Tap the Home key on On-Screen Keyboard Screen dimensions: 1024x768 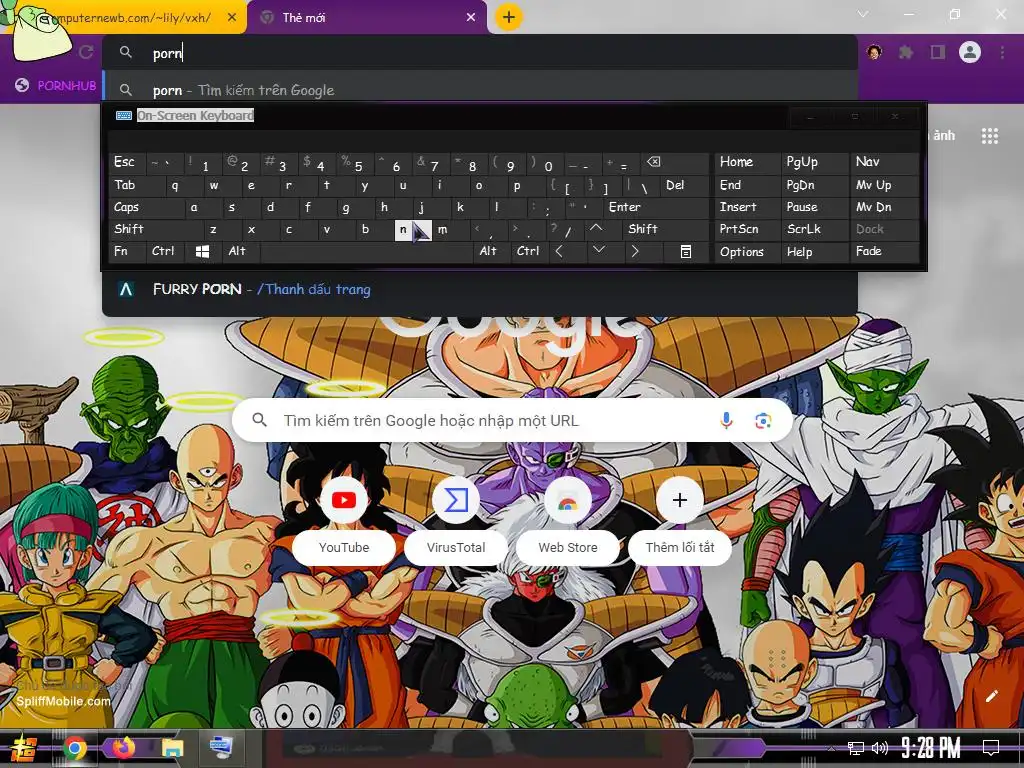pyautogui.click(x=748, y=163)
